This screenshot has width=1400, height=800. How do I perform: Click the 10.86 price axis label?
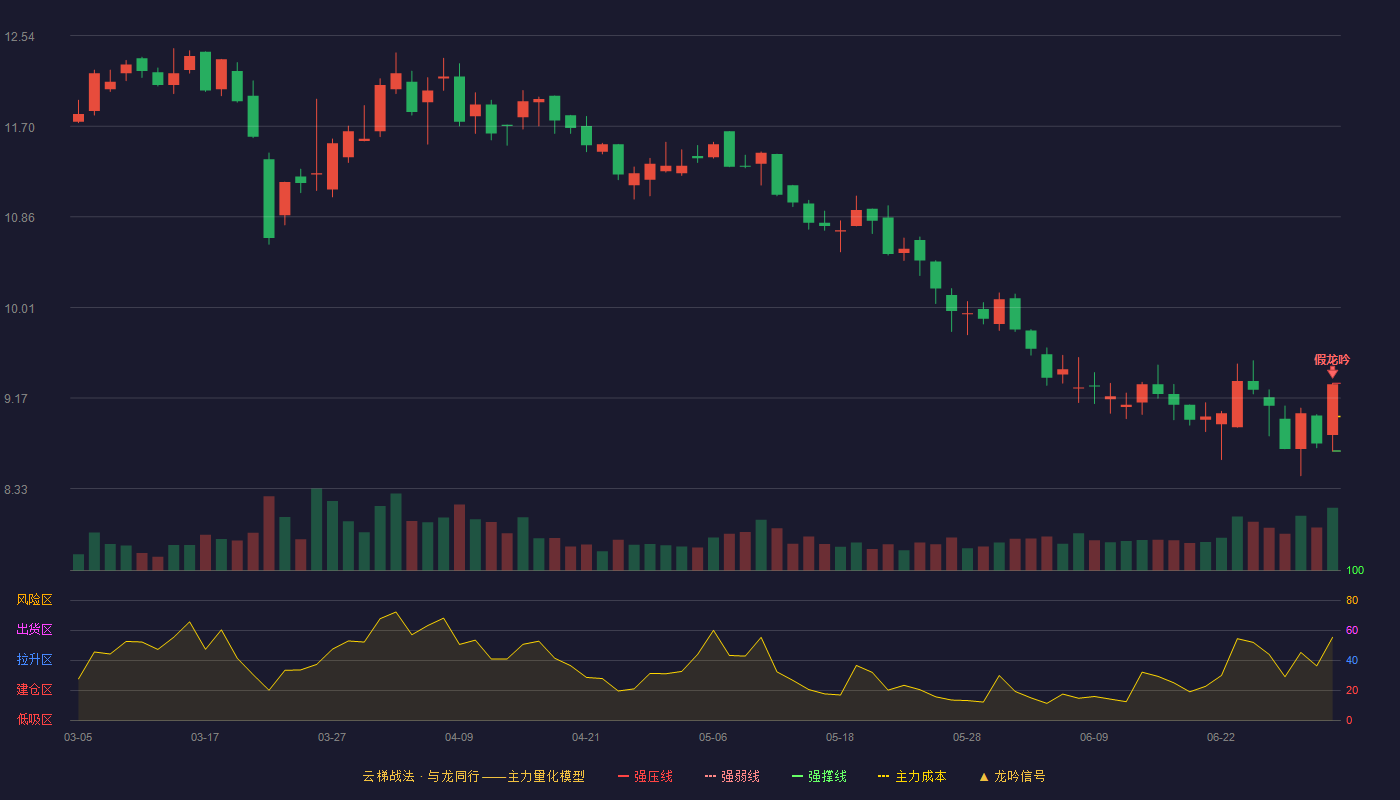point(19,218)
